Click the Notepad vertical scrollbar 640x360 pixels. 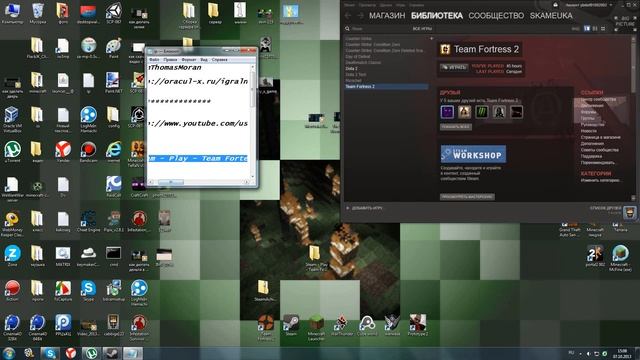[253, 121]
